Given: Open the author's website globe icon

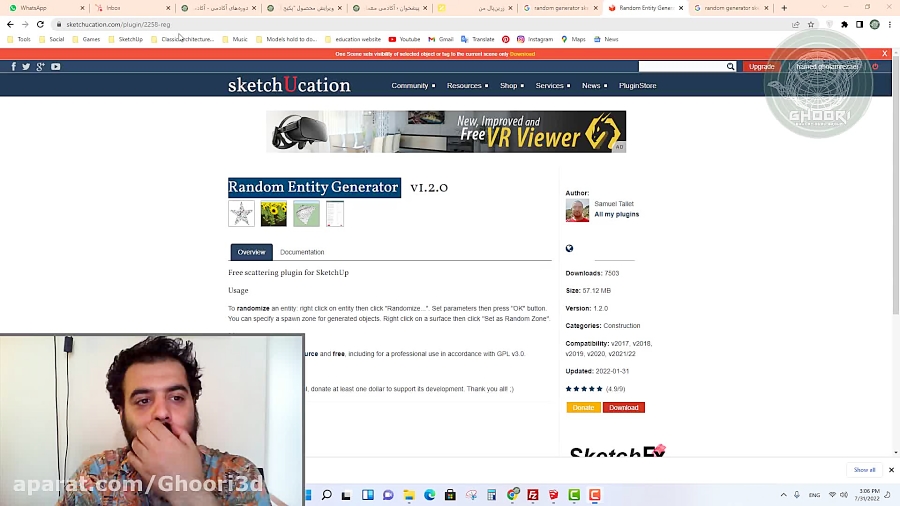Looking at the screenshot, I should point(569,248).
